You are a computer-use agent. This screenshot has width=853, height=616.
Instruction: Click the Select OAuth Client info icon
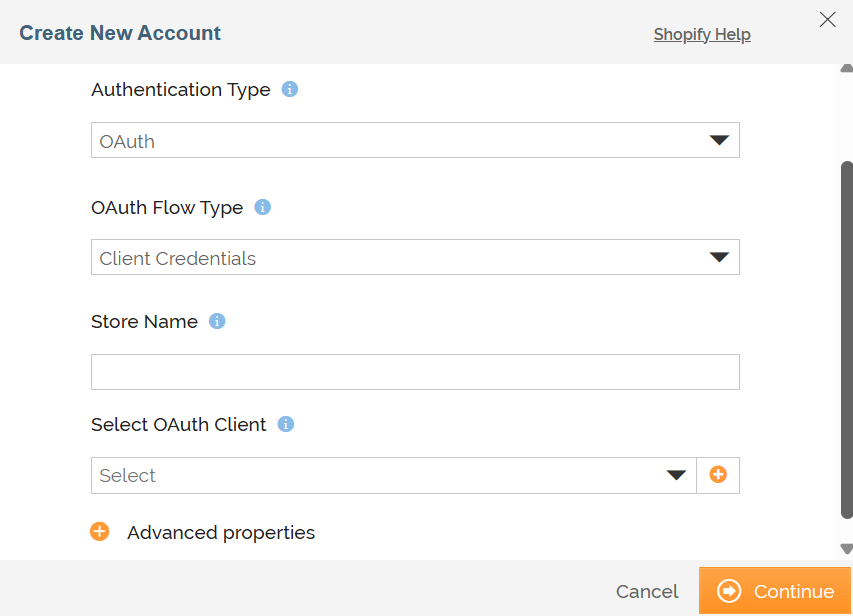(x=286, y=424)
